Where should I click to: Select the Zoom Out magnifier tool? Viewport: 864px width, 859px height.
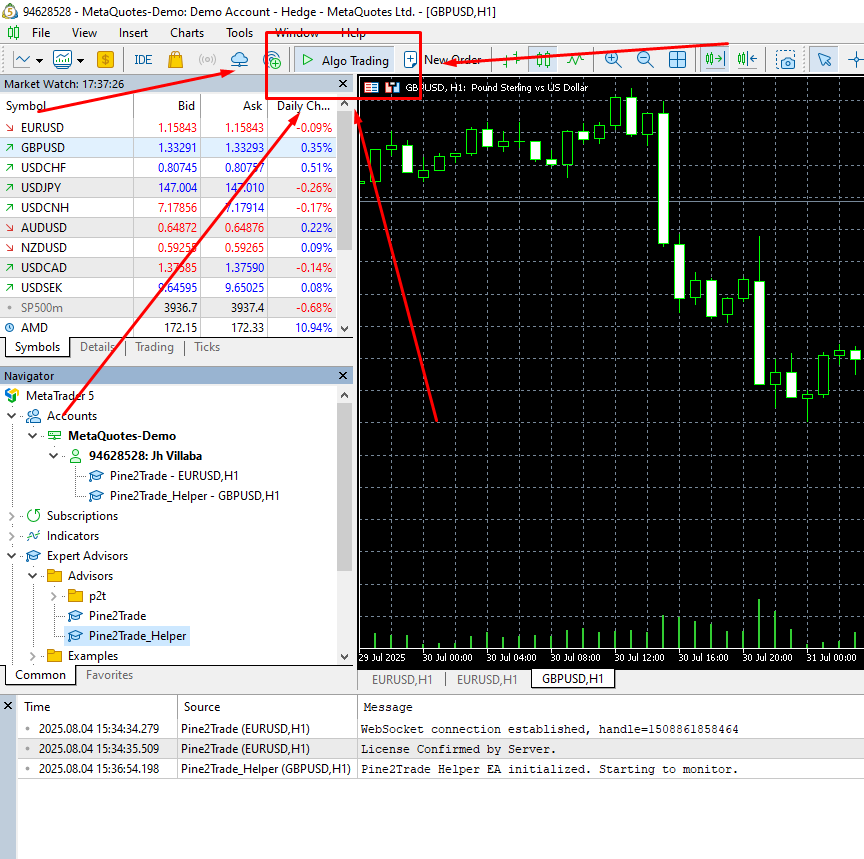coord(645,60)
